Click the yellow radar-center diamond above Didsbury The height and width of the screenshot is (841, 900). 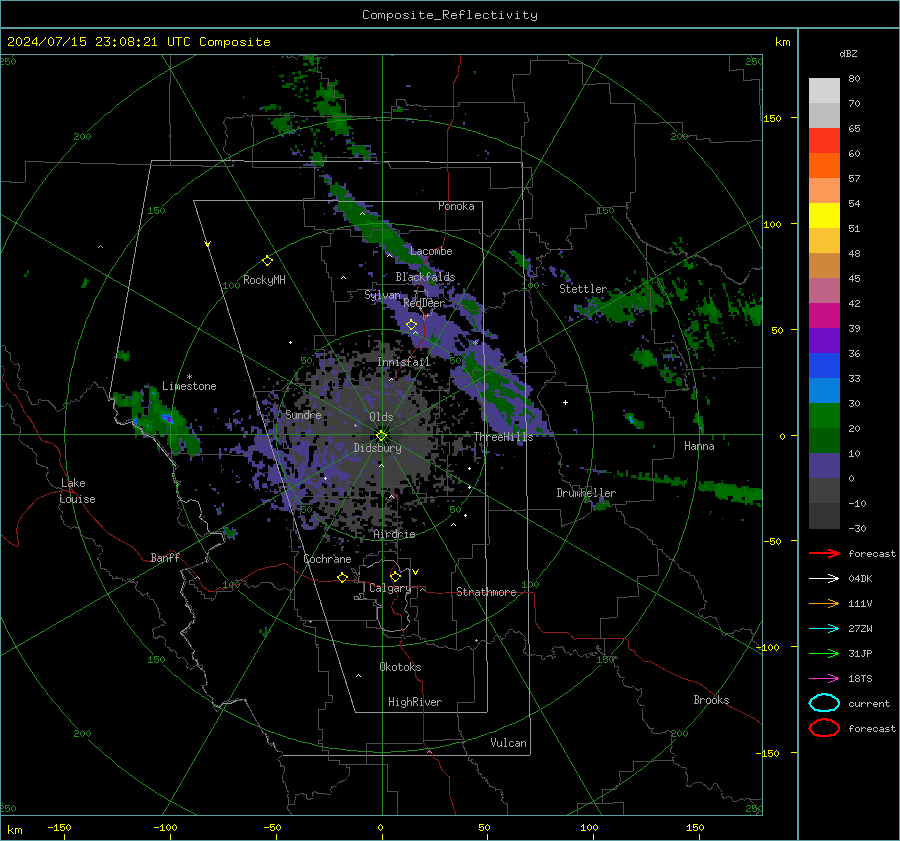tap(381, 435)
